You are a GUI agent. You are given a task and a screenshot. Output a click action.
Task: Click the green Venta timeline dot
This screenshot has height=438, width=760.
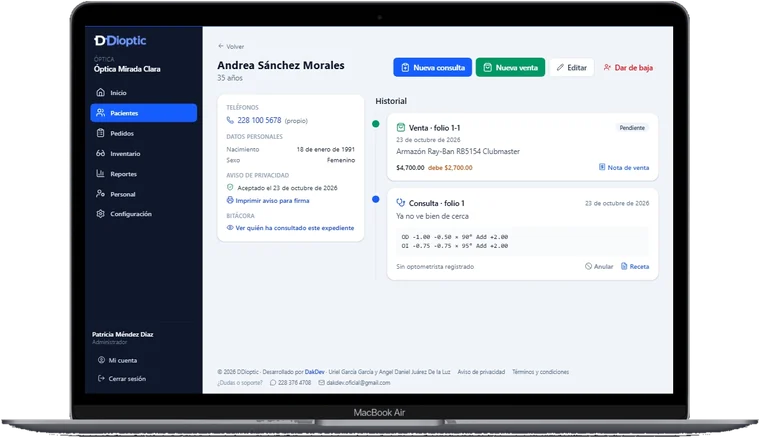coord(376,124)
